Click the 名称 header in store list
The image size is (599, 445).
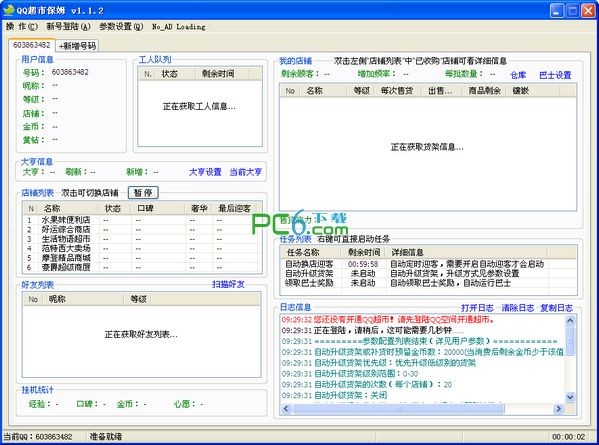pyautogui.click(x=68, y=209)
